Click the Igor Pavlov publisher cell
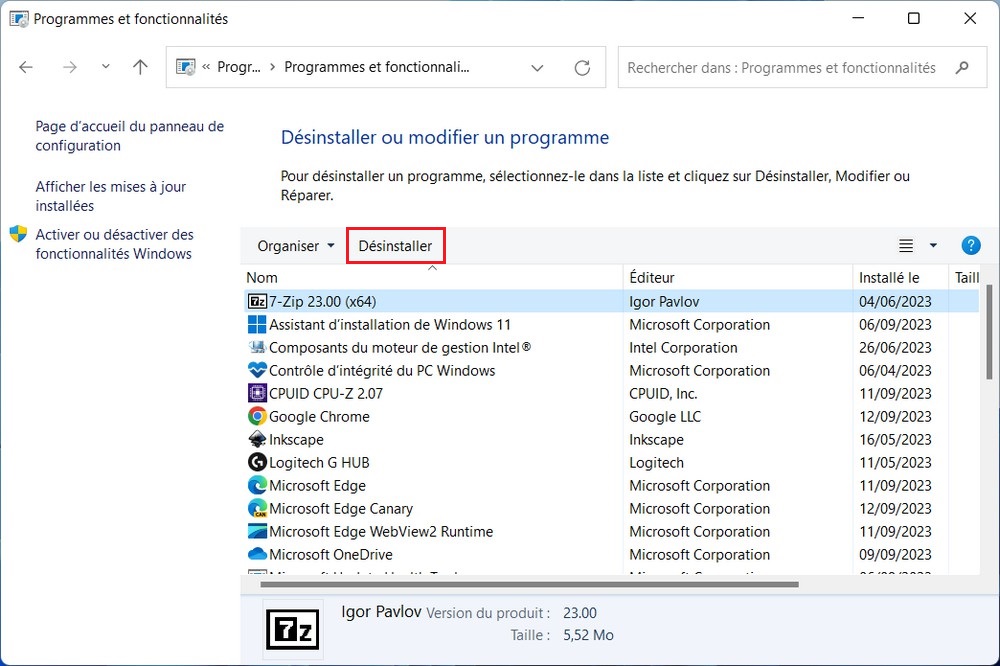This screenshot has width=1000, height=666. (x=664, y=301)
